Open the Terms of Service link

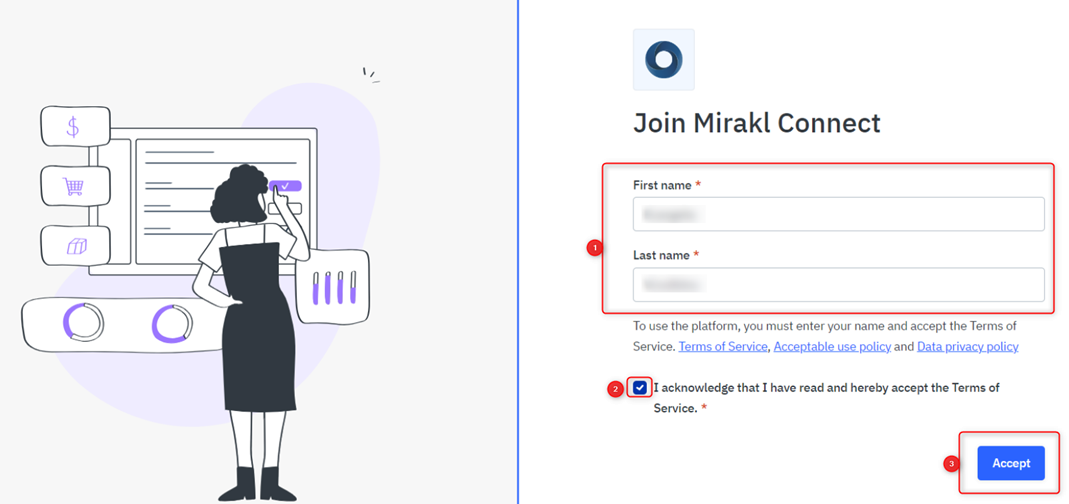pos(723,346)
